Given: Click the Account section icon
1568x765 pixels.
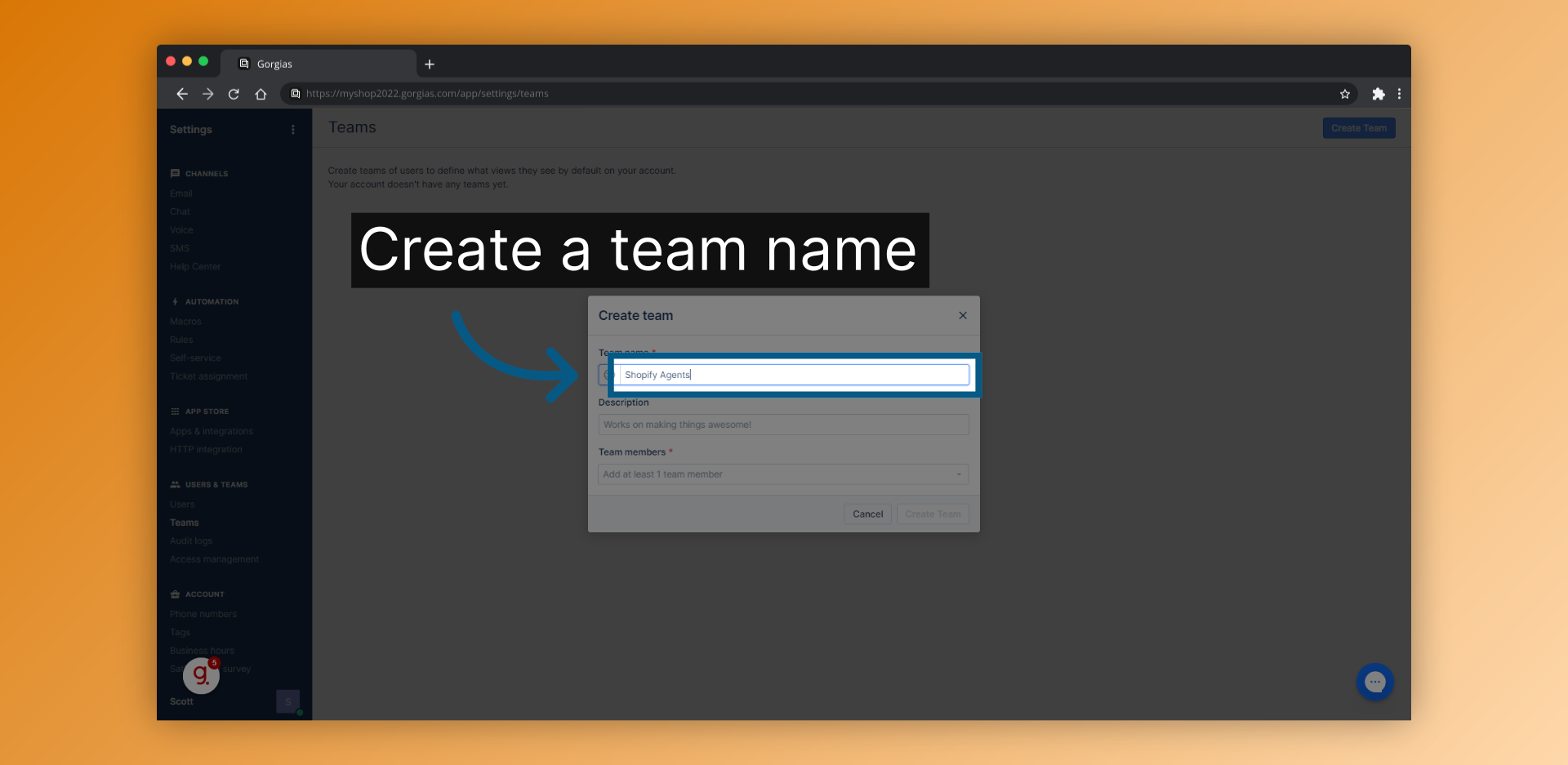Looking at the screenshot, I should 175,594.
